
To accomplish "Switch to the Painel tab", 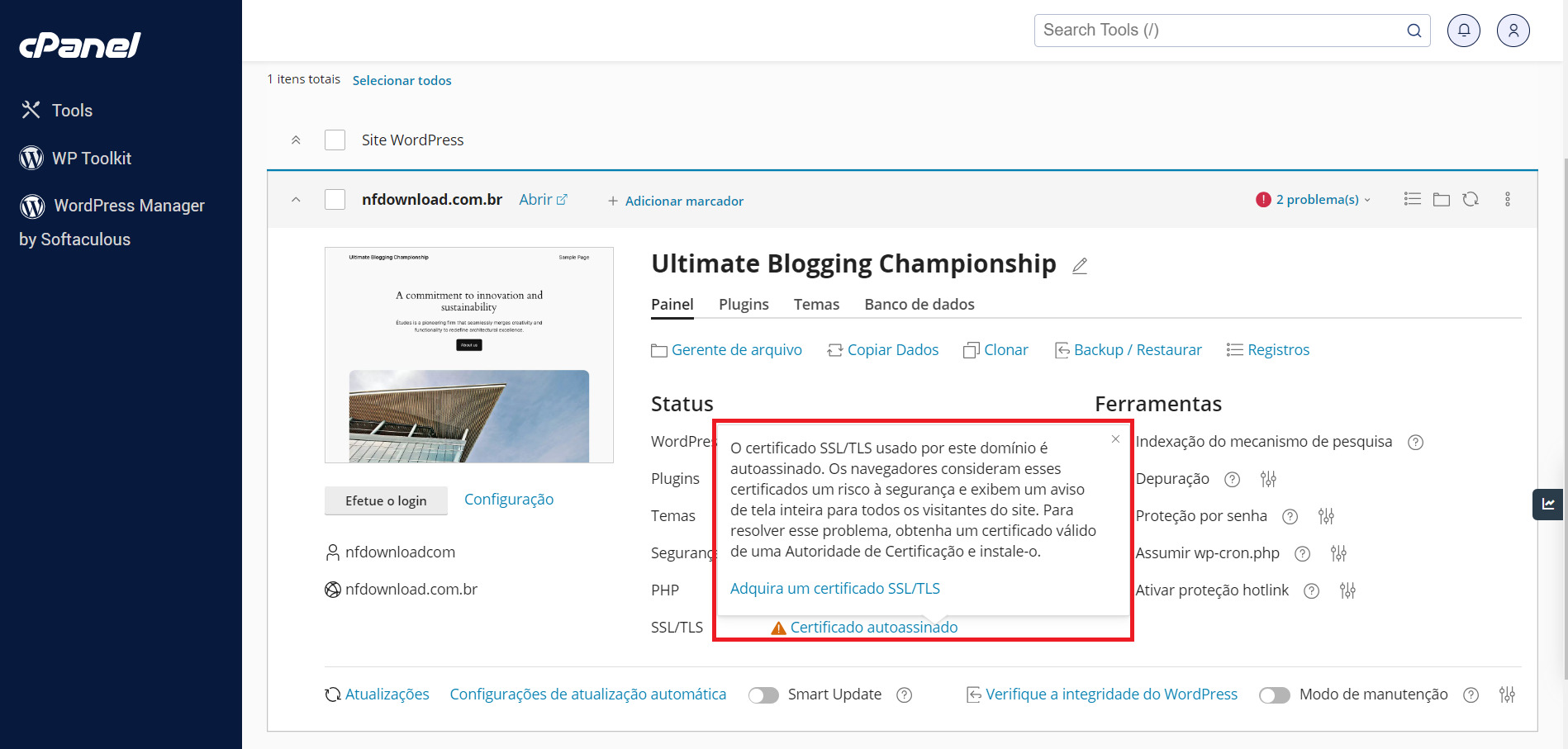I will pyautogui.click(x=672, y=305).
